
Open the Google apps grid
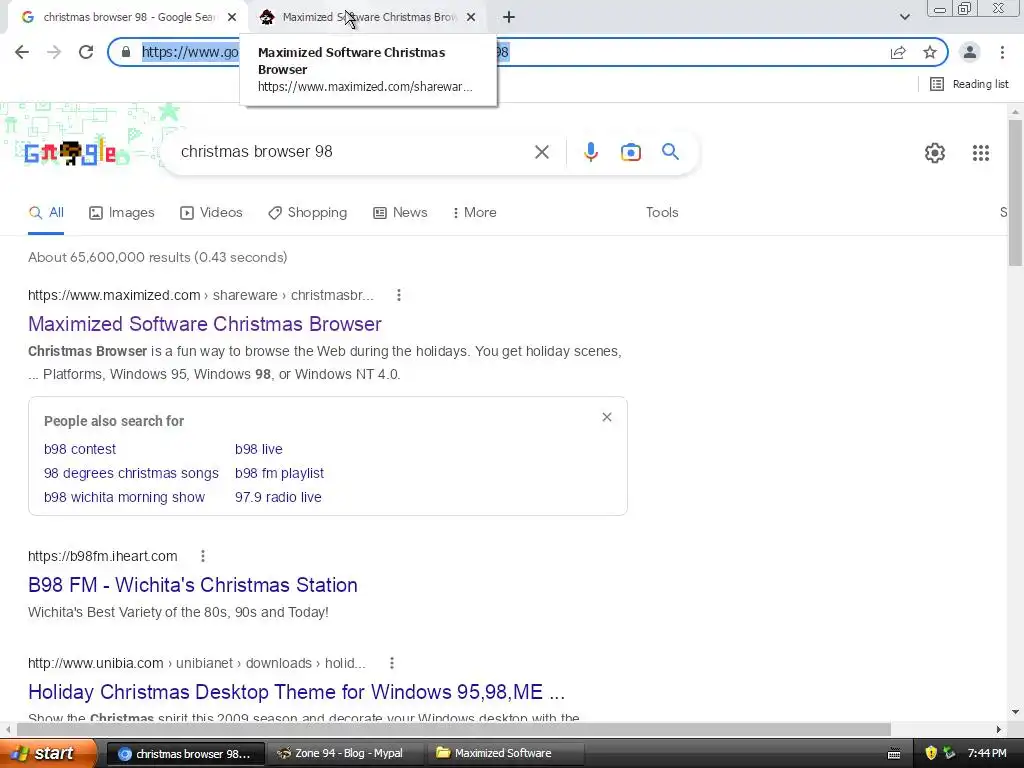[980, 153]
